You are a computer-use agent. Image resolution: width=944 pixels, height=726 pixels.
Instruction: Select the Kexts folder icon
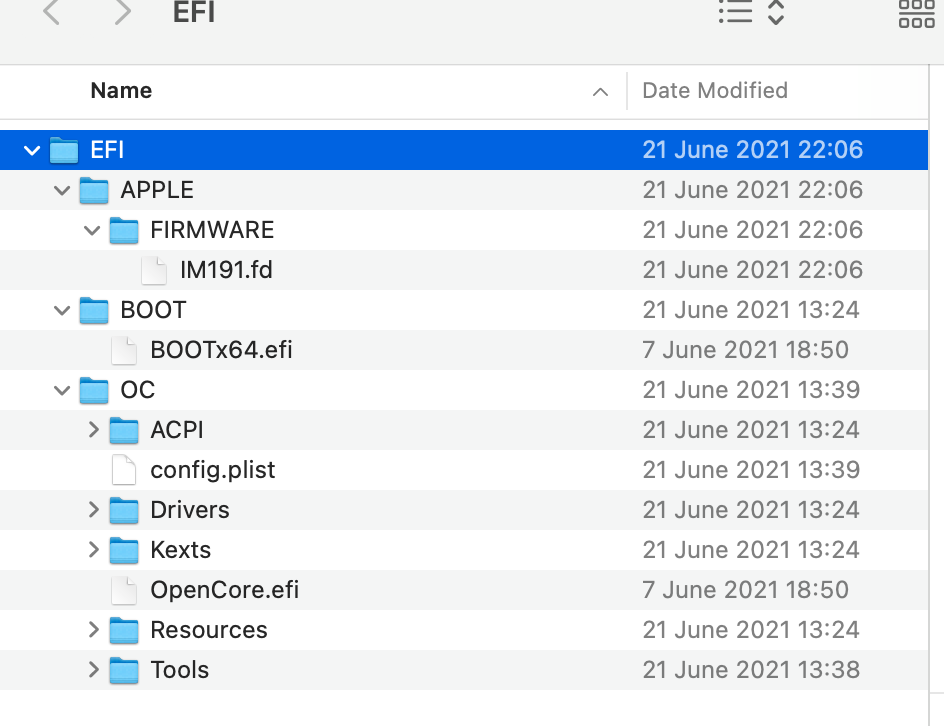[x=124, y=550]
